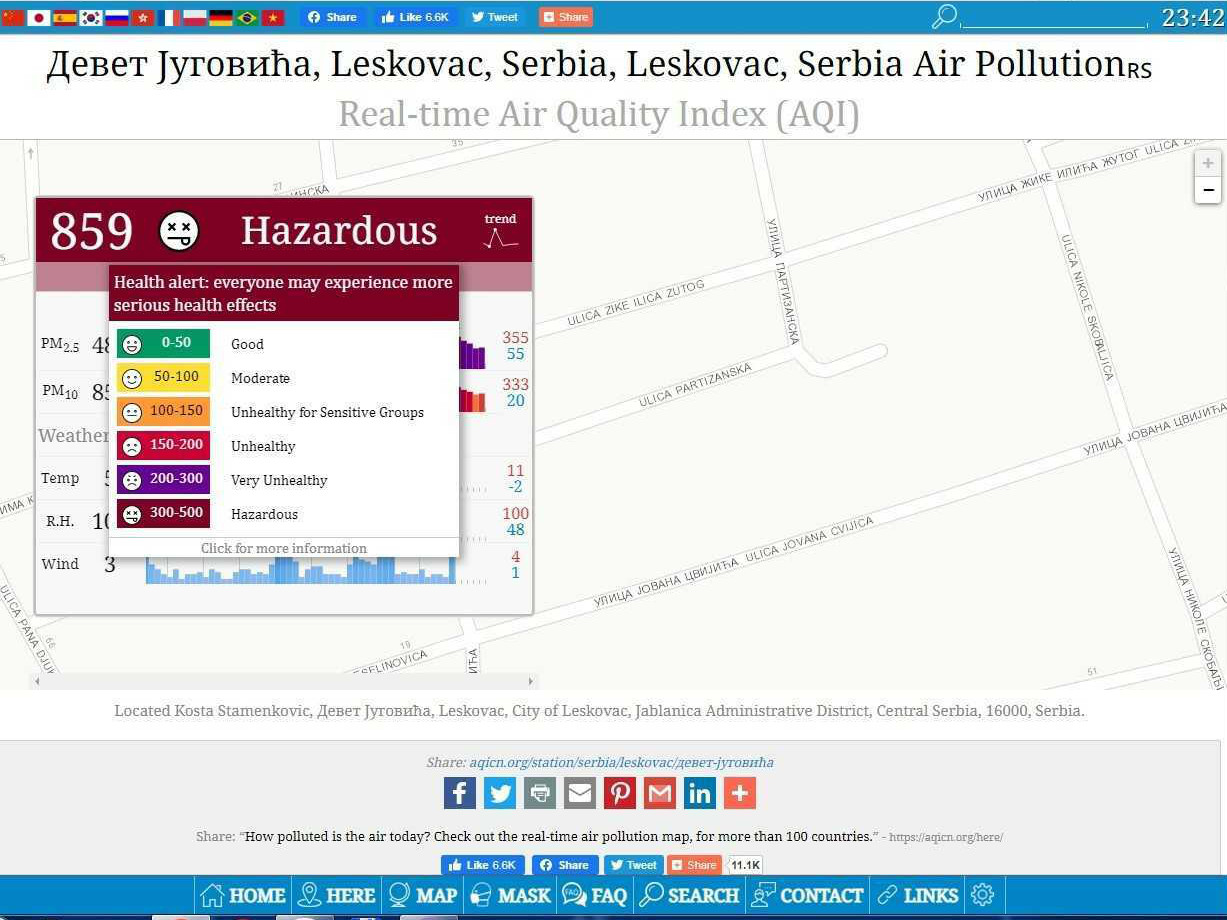Click the printer icon
Image resolution: width=1227 pixels, height=920 pixels.
(x=540, y=793)
